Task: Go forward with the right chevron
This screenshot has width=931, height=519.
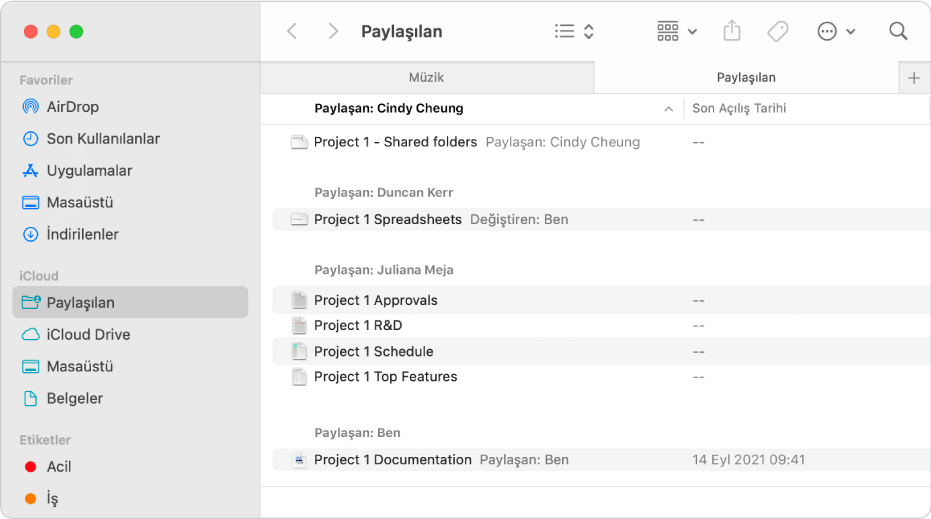Action: click(x=333, y=31)
